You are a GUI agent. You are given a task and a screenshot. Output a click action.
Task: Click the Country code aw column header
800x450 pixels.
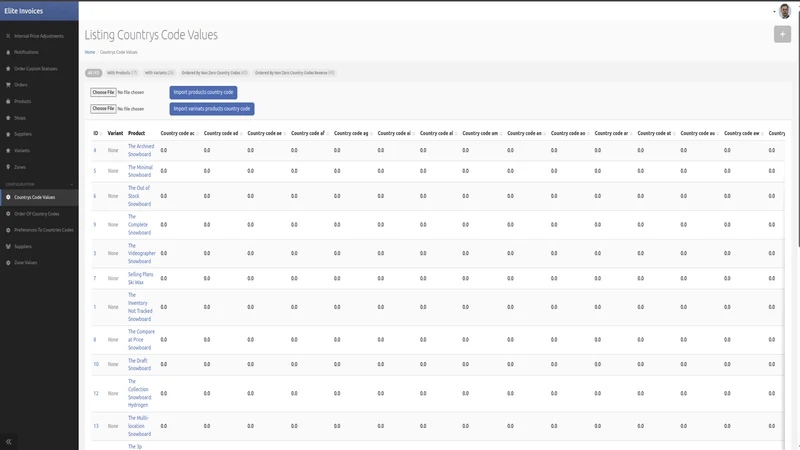tap(743, 133)
